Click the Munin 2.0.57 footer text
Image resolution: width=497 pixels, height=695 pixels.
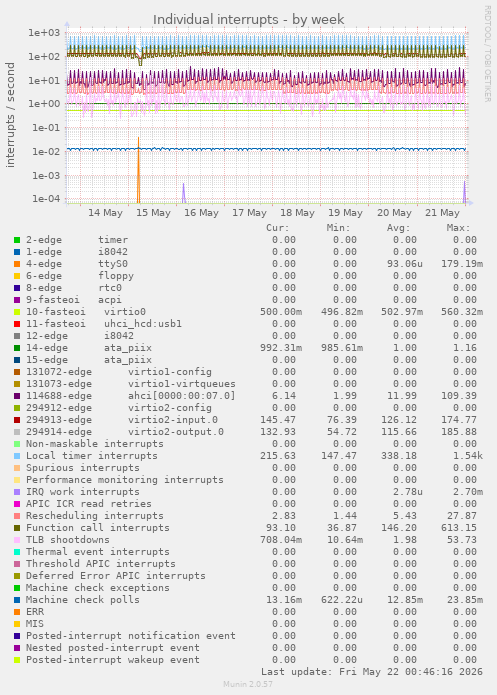248,684
